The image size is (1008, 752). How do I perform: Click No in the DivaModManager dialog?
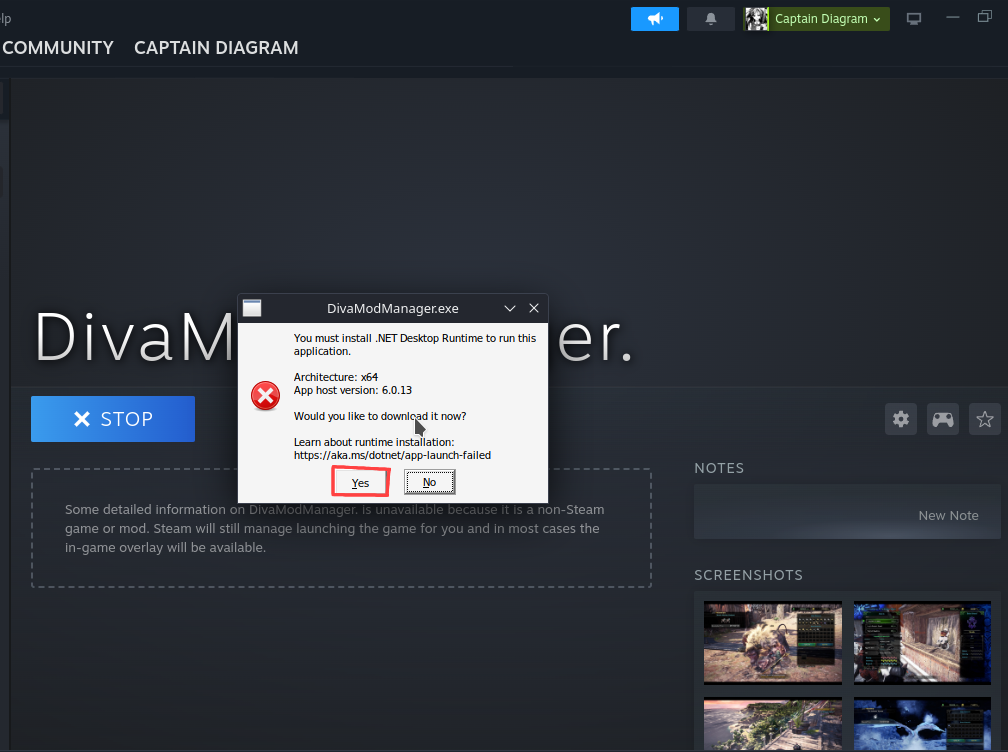click(x=429, y=482)
